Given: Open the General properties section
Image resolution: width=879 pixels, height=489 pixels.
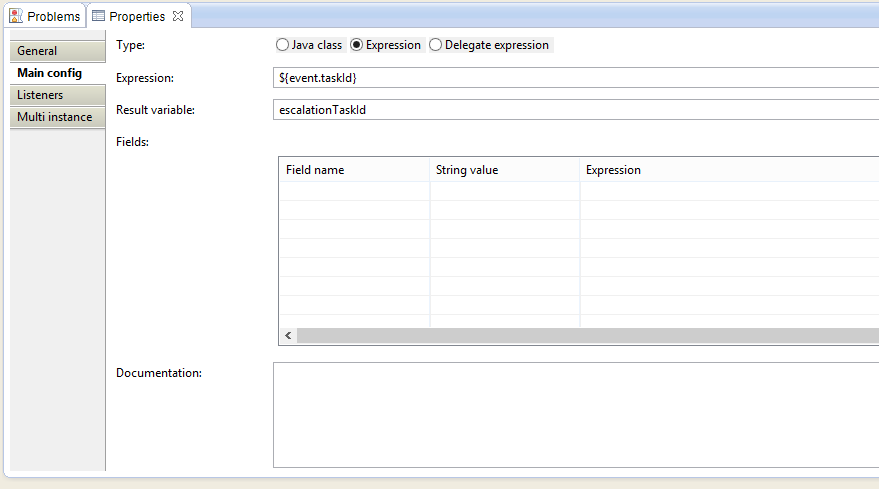Looking at the screenshot, I should 58,51.
